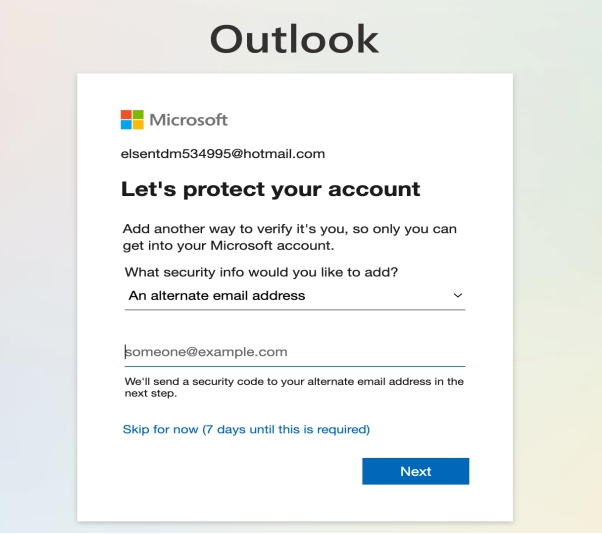
Task: Click the "Let's protect your account" heading
Action: click(x=270, y=189)
